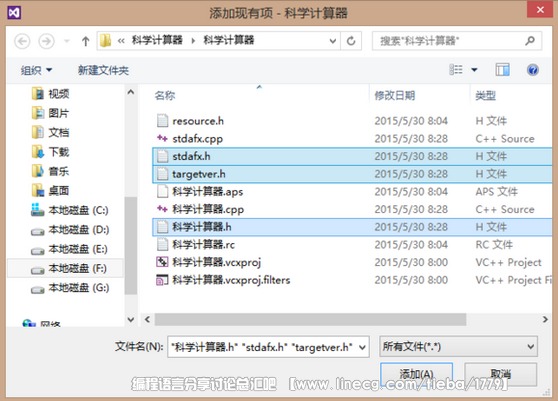Open 本地磁盘 (E:) drive
This screenshot has width=558, height=401.
69,249
